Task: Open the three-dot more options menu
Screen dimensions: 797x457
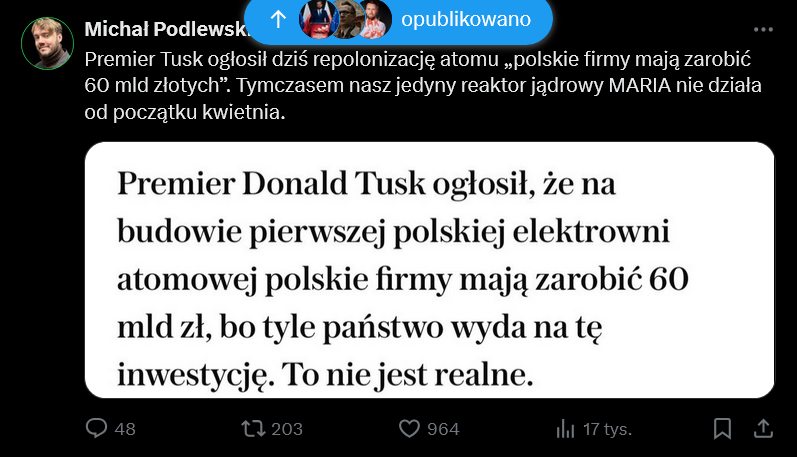Action: pyautogui.click(x=764, y=31)
